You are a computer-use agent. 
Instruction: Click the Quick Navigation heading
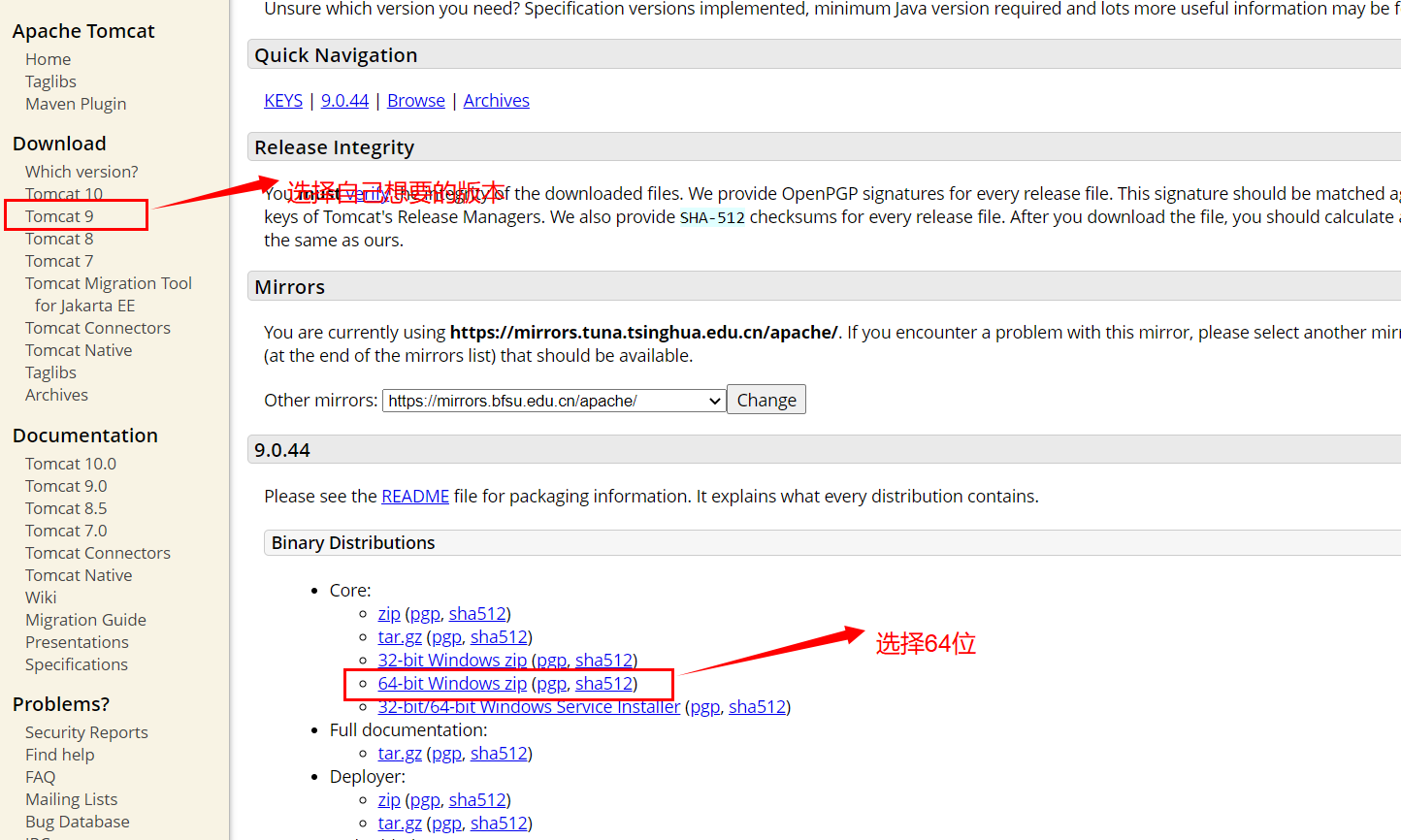coord(336,55)
